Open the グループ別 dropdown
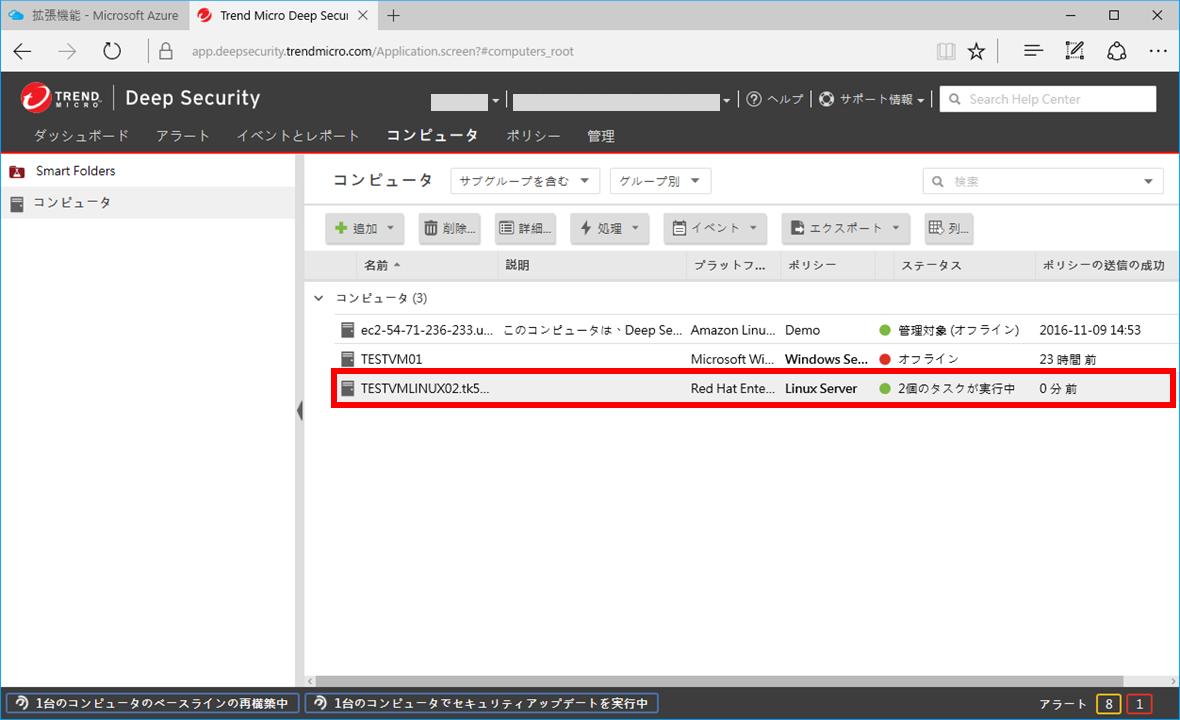1180x720 pixels. (660, 181)
